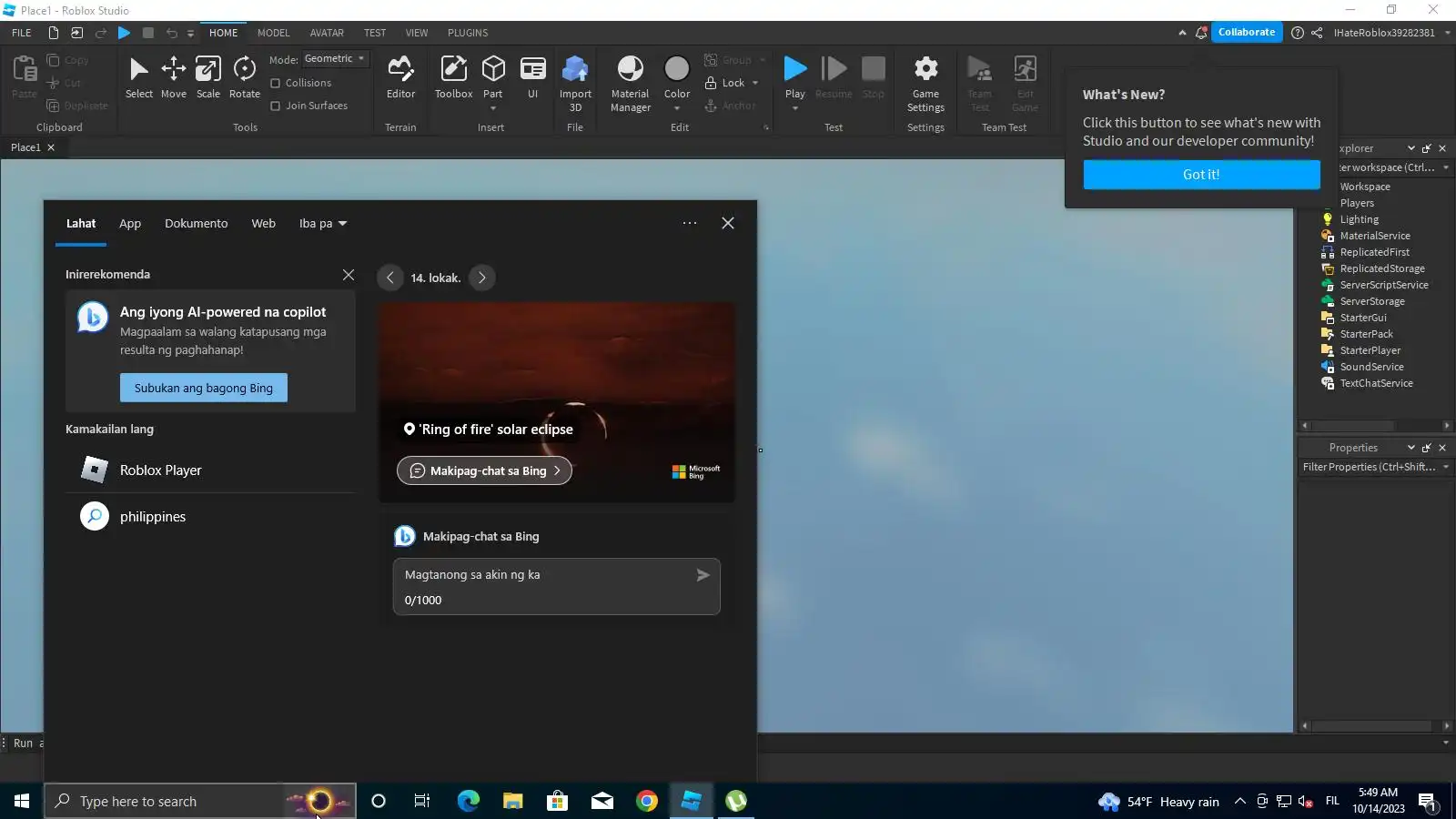This screenshot has width=1456, height=819.
Task: Switch to the AVATAR ribbon tab
Action: (327, 33)
